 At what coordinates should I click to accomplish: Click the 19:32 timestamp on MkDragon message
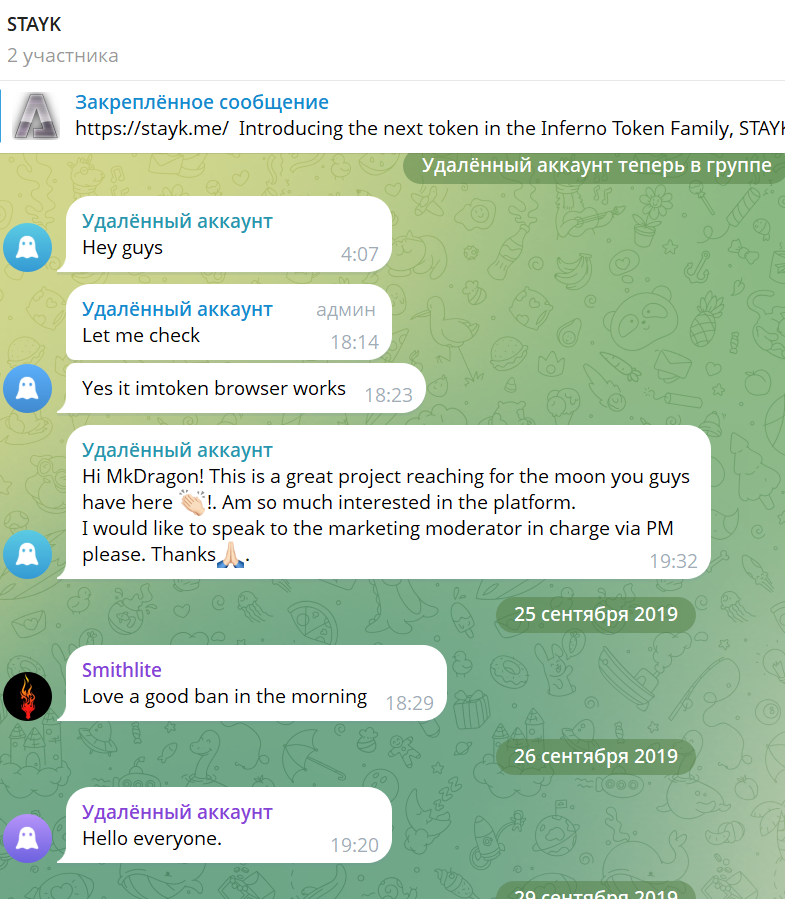click(673, 561)
